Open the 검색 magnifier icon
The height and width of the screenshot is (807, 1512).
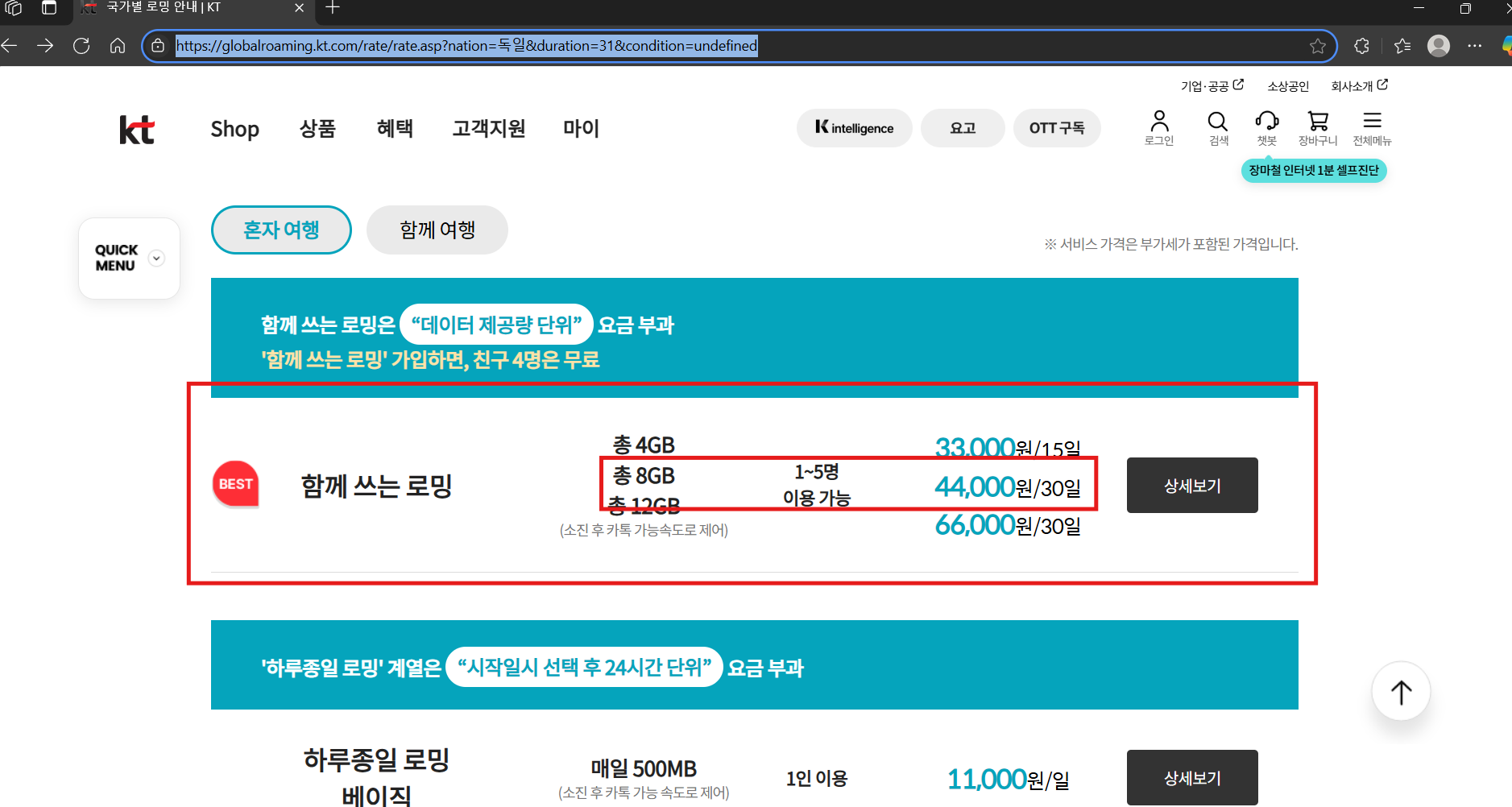pos(1218,128)
